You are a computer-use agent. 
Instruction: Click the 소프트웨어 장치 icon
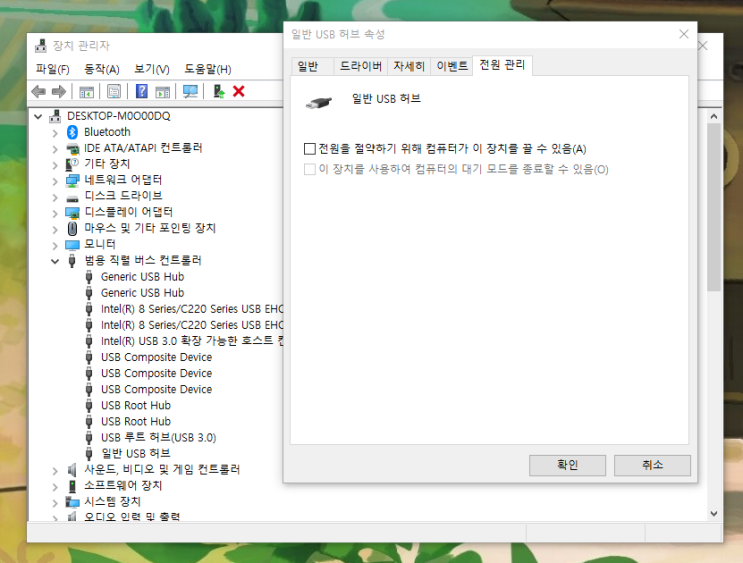coord(72,486)
